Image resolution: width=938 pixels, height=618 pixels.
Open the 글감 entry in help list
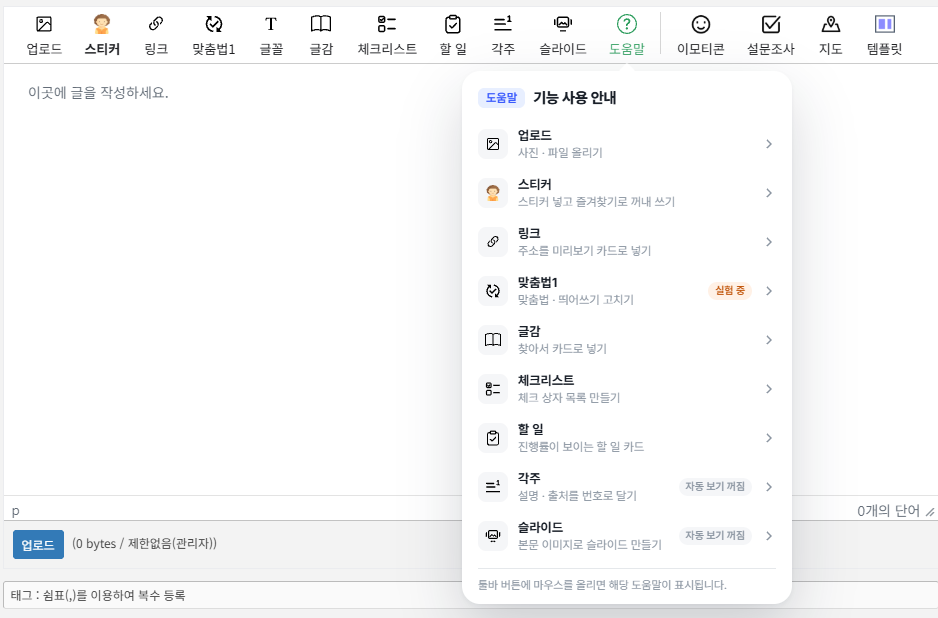click(x=626, y=340)
